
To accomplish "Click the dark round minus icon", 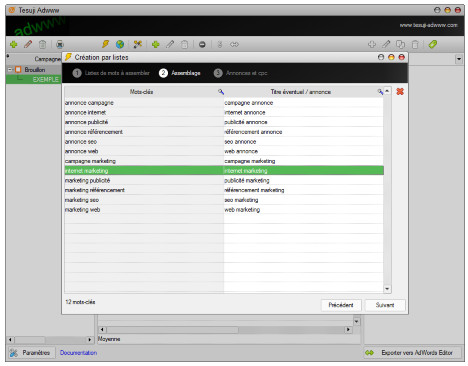I will (x=202, y=44).
